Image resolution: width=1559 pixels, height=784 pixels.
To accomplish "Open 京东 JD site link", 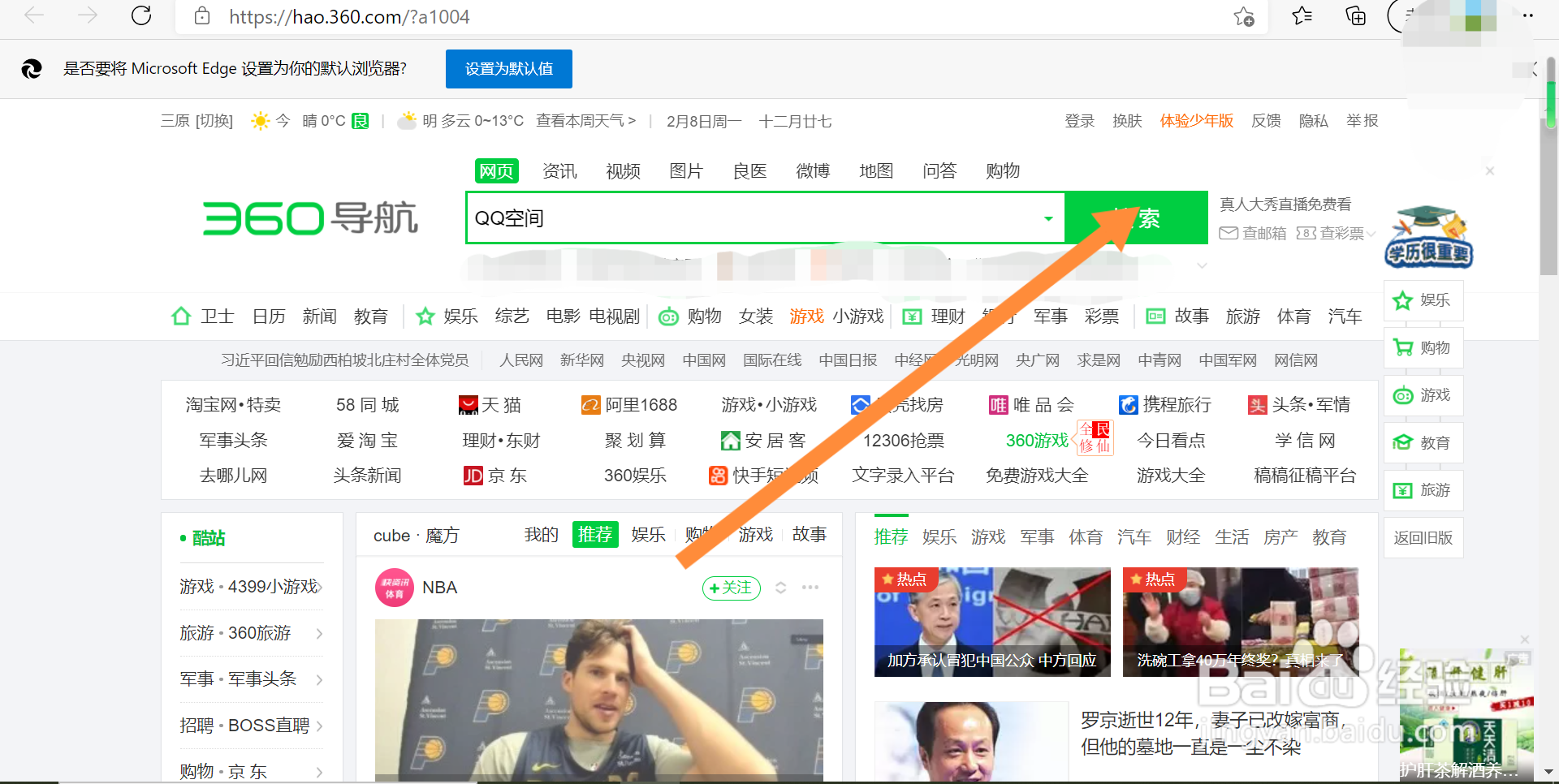I will pyautogui.click(x=495, y=476).
